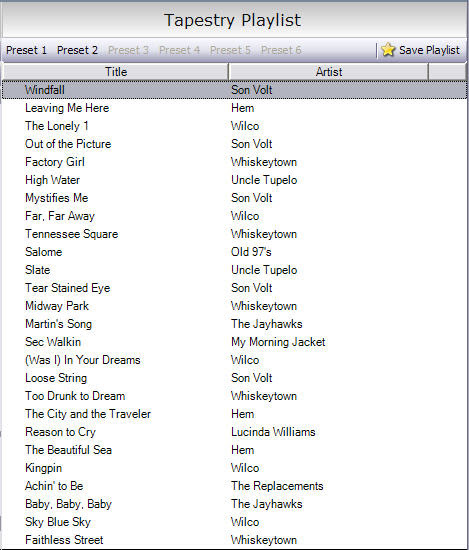Click the unlabeled column header after Artist
Image resolution: width=469 pixels, height=550 pixels.
(448, 72)
